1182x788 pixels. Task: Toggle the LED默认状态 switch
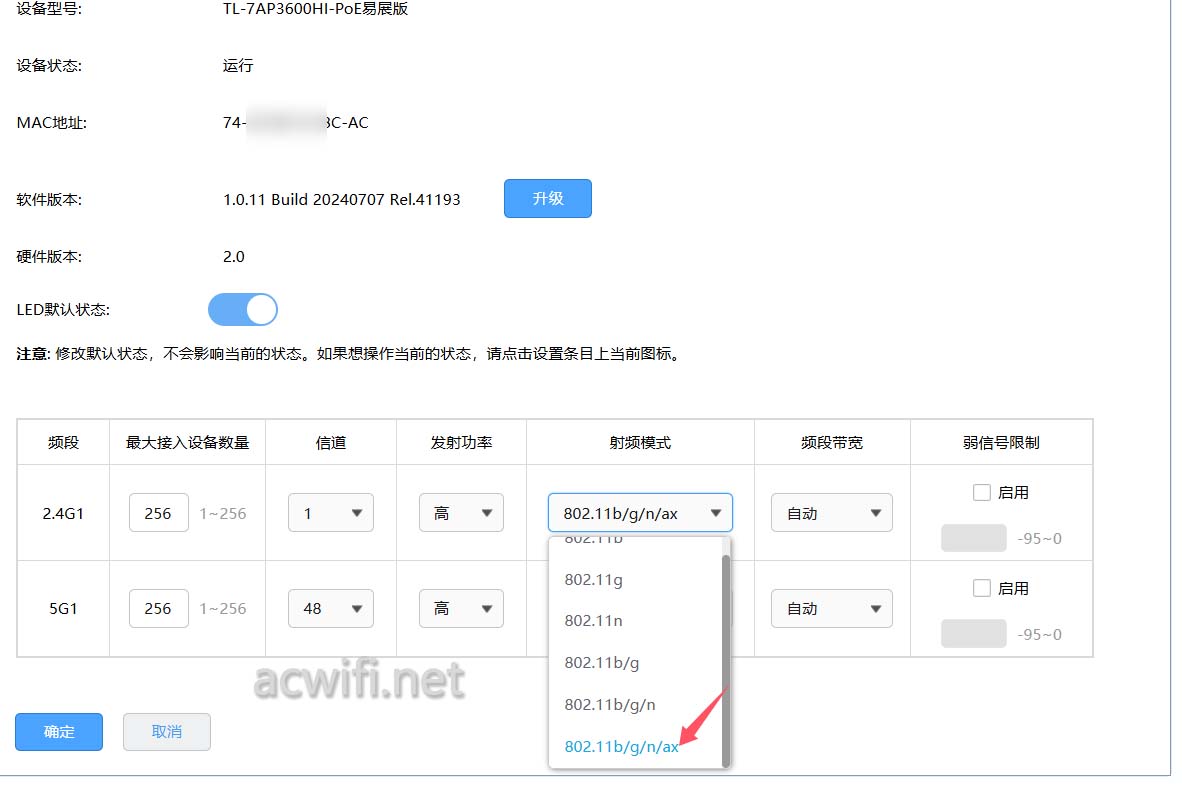click(243, 310)
